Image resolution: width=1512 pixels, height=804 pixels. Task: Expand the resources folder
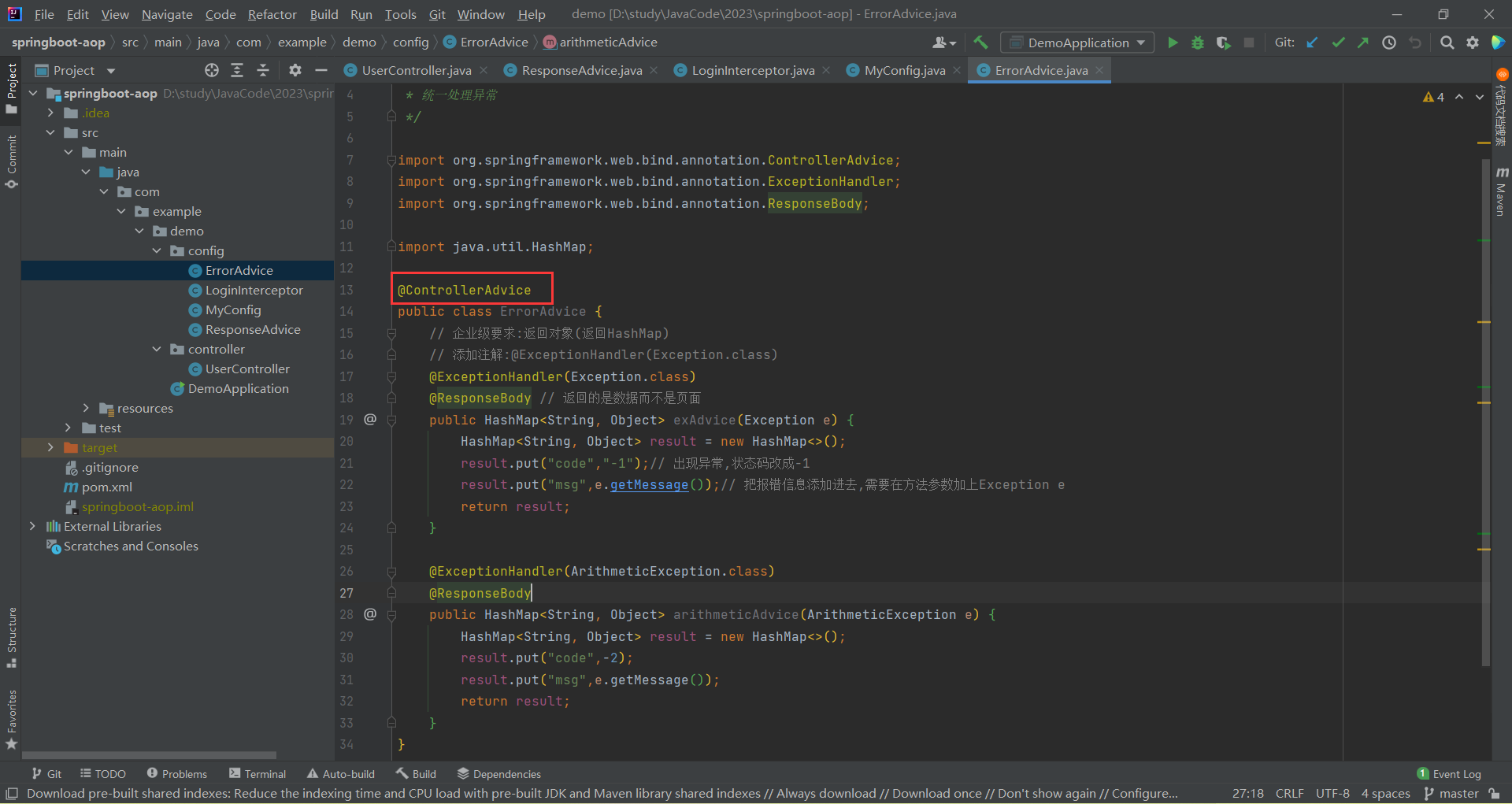86,408
